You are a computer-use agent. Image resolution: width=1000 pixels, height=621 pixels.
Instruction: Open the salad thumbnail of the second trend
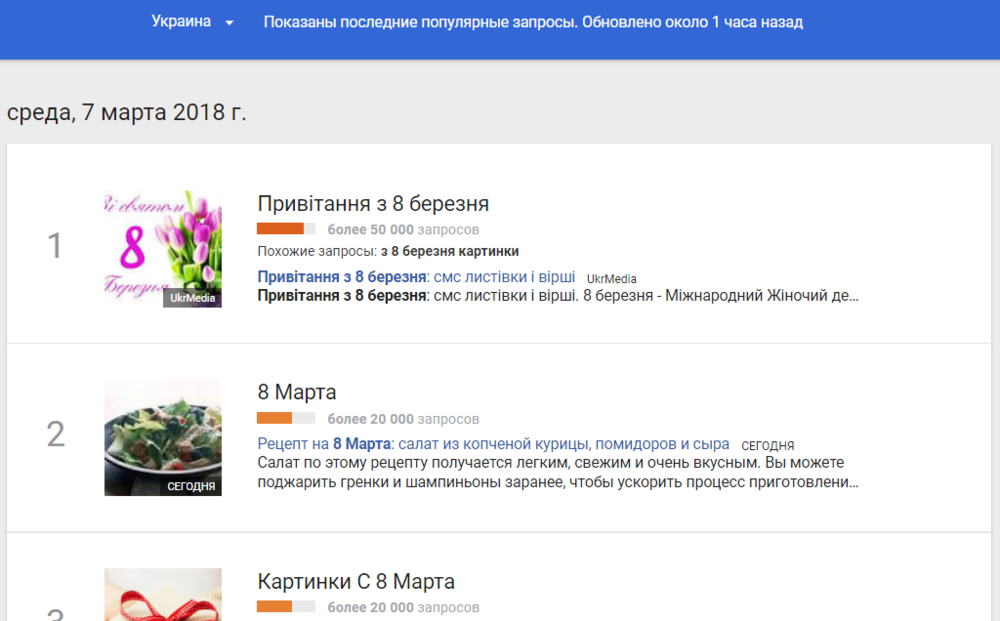(x=163, y=437)
